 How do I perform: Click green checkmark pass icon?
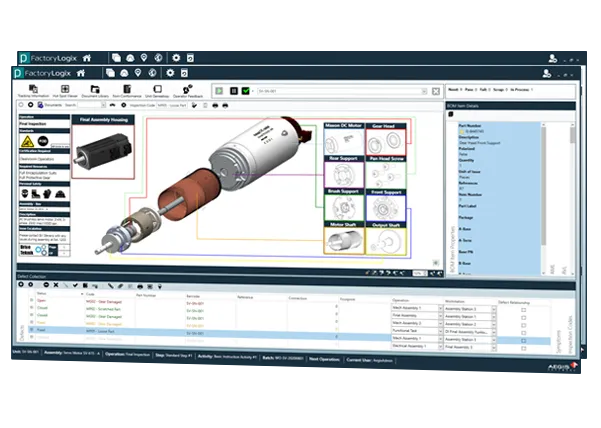pos(246,91)
